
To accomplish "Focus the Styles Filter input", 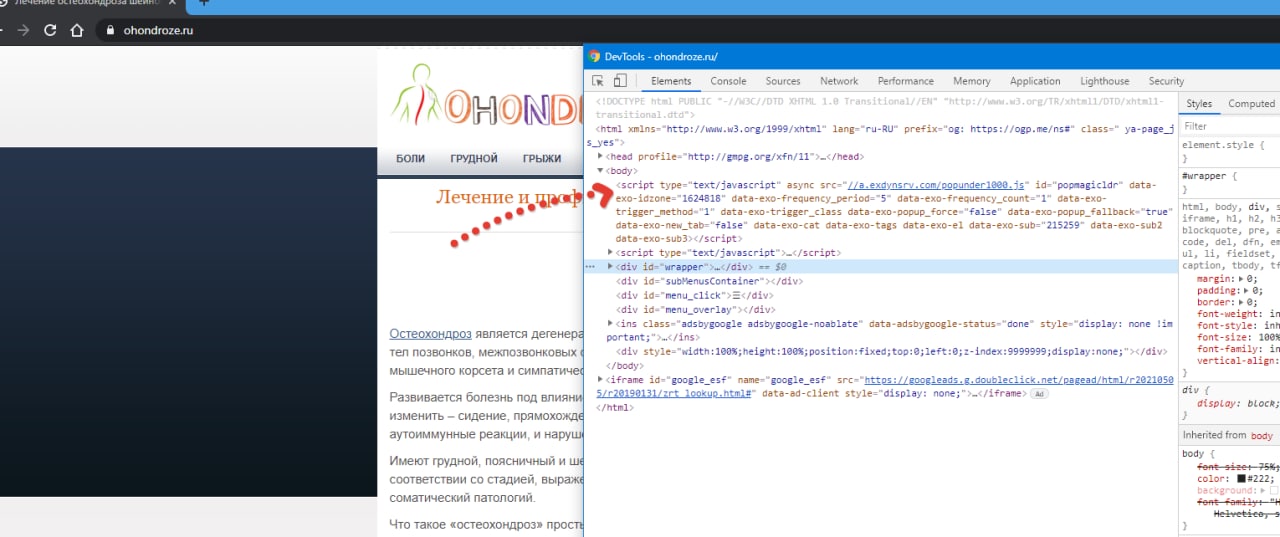I will tap(1231, 127).
